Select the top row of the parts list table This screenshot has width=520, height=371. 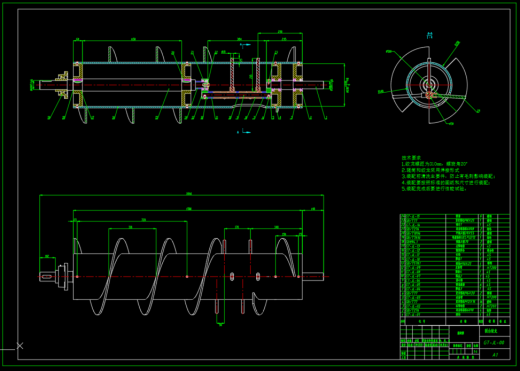pyautogui.click(x=455, y=216)
